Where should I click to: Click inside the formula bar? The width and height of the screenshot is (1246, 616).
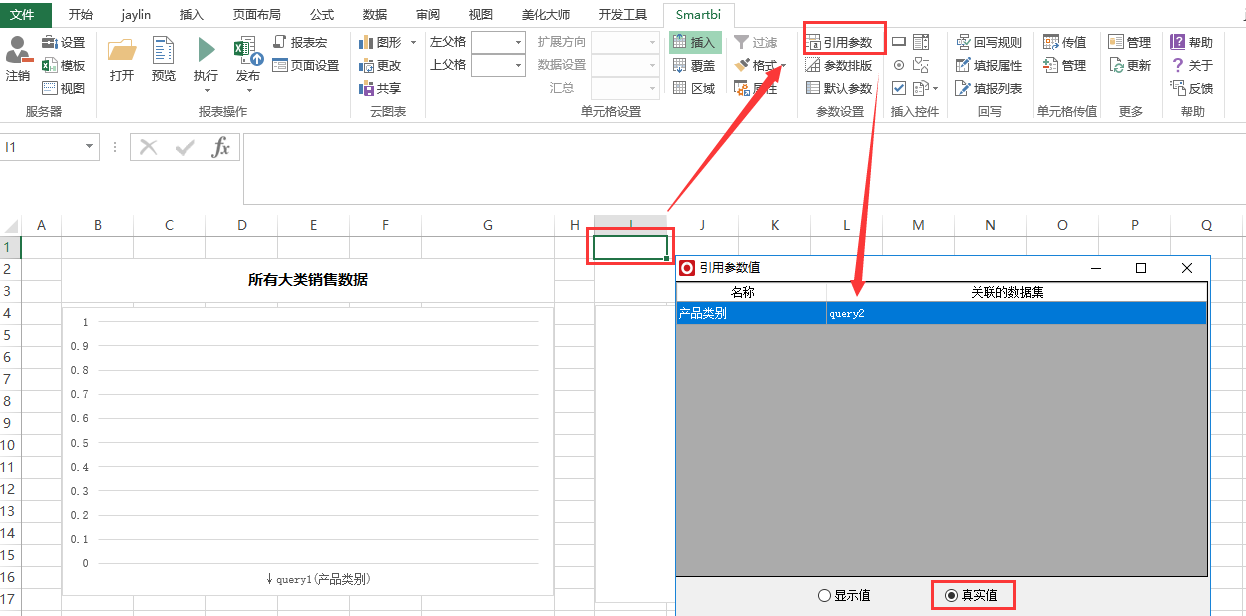click(743, 168)
